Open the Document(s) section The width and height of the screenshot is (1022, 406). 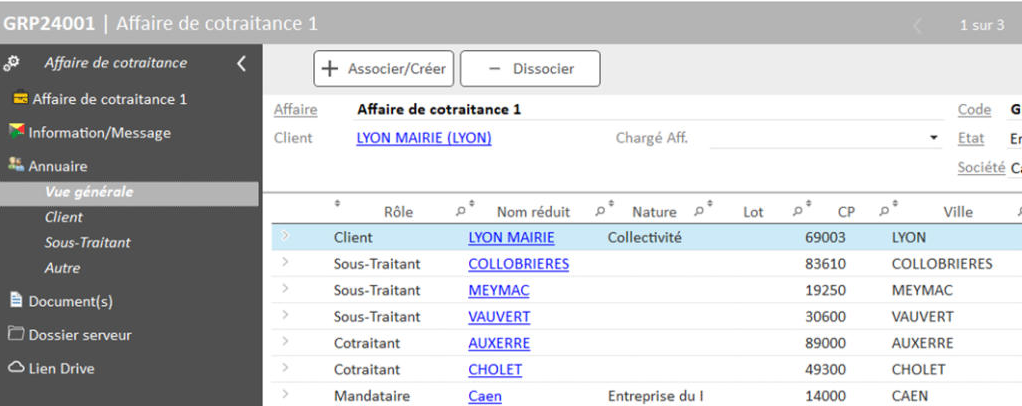(70, 302)
